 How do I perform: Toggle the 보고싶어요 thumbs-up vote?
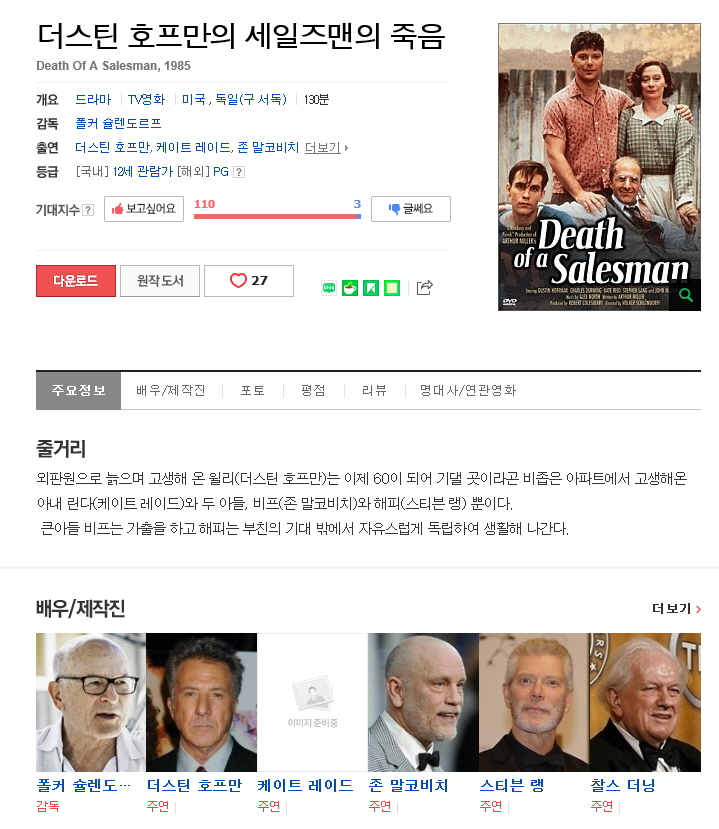[144, 209]
